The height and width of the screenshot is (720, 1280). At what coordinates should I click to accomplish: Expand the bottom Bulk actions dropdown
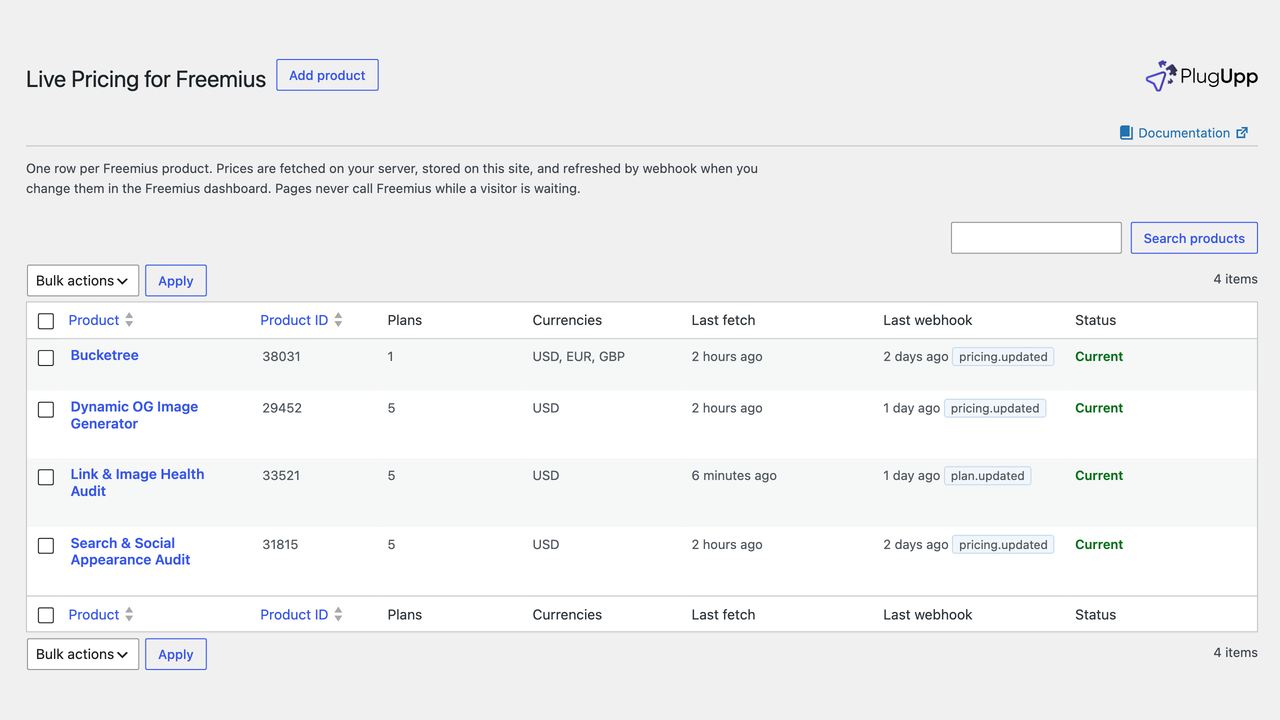pyautogui.click(x=83, y=654)
